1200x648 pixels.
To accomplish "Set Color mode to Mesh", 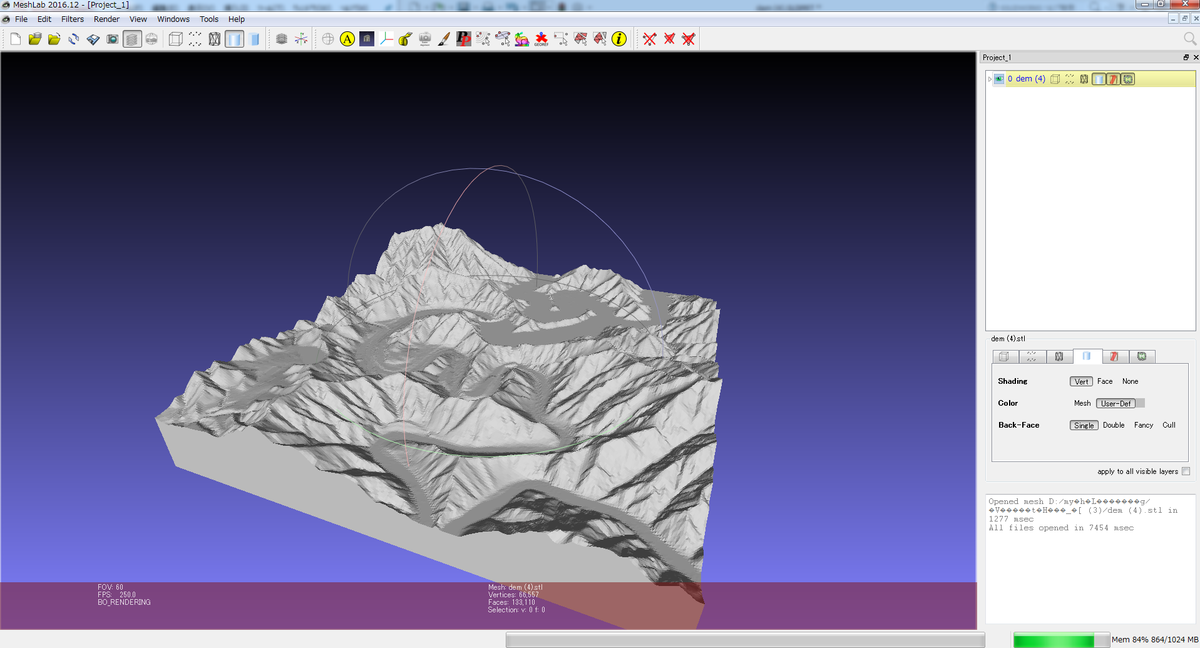I will tap(1082, 403).
